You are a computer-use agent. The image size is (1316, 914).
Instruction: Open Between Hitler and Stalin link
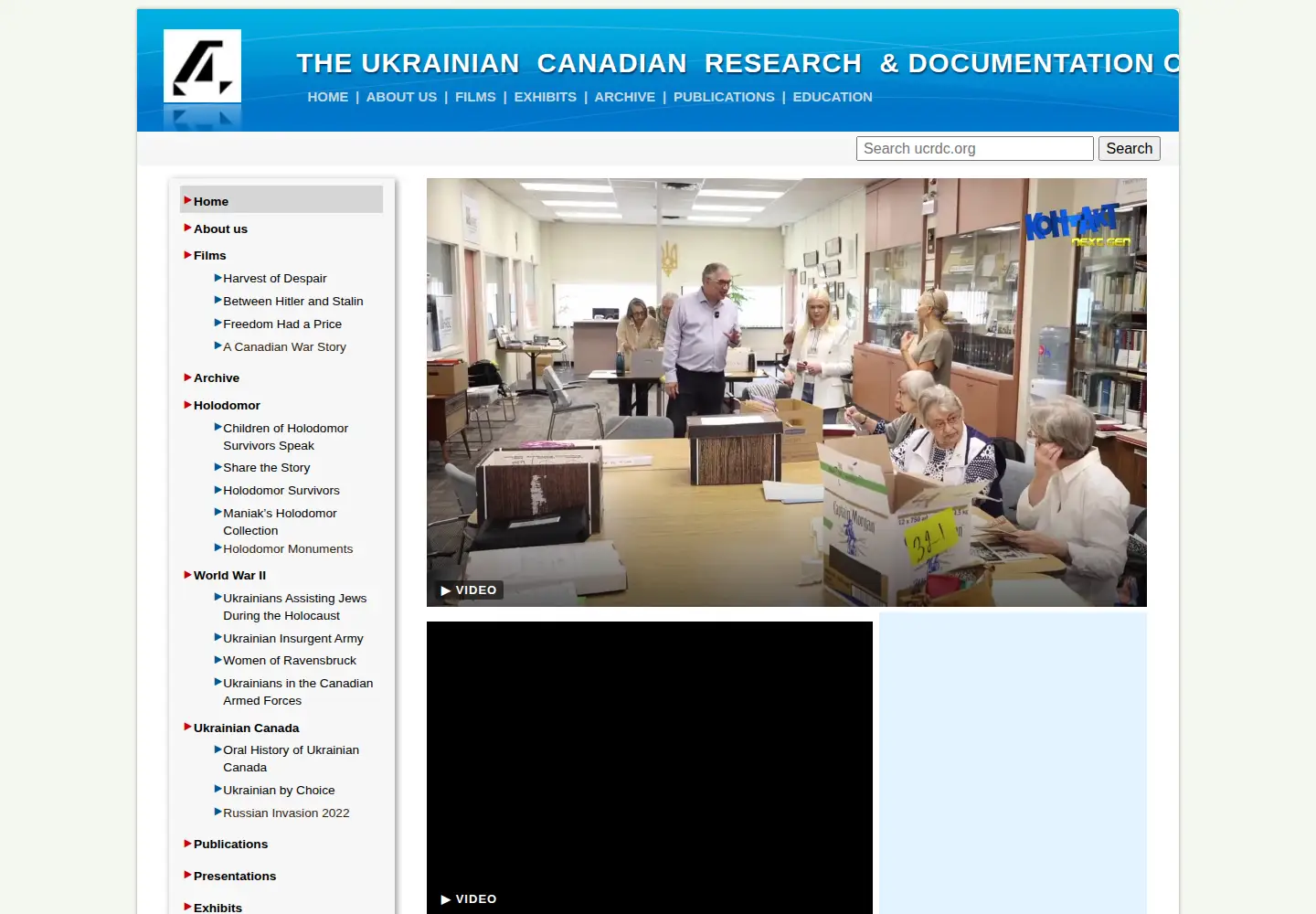pyautogui.click(x=293, y=301)
